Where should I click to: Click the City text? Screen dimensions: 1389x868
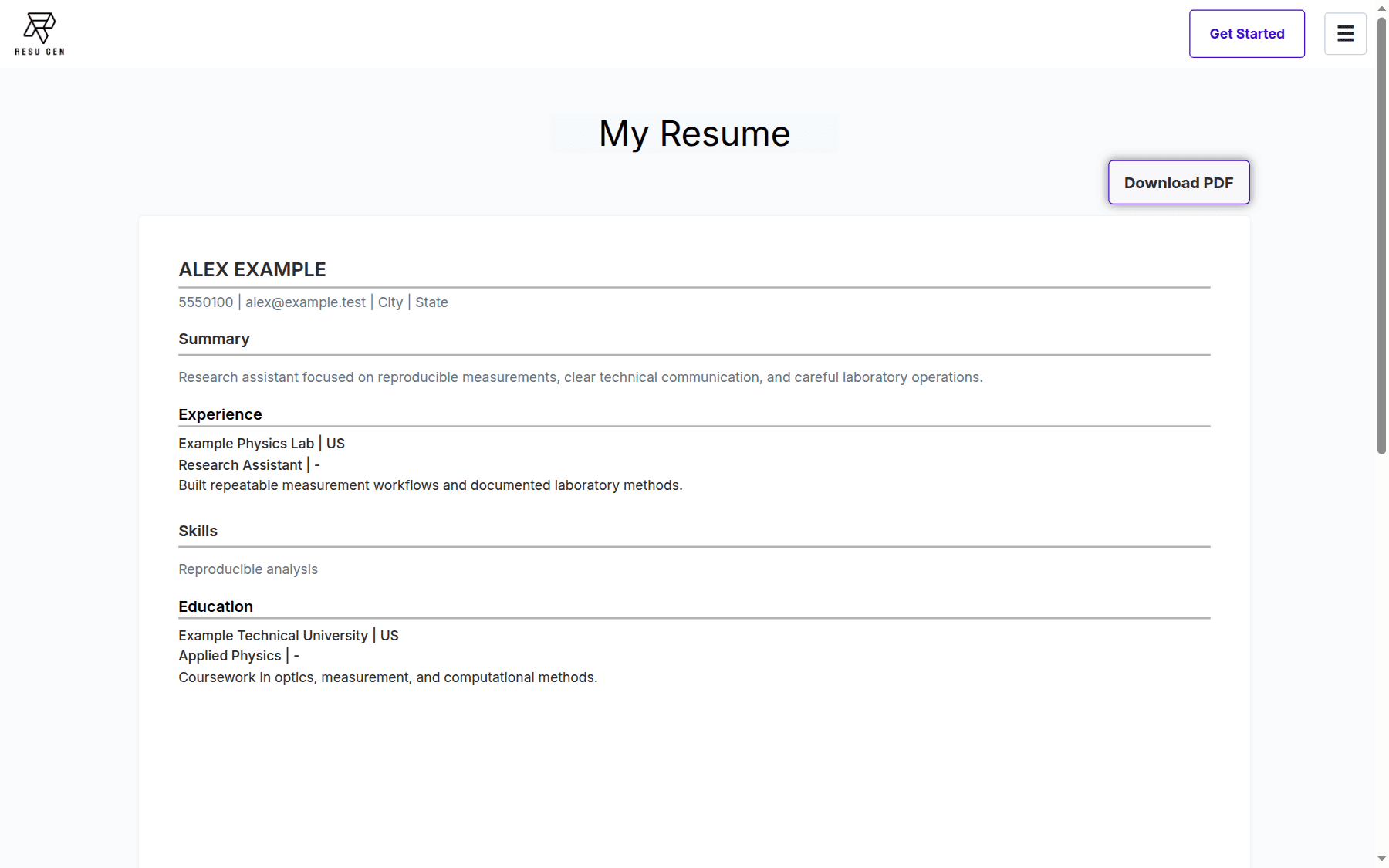(x=390, y=302)
